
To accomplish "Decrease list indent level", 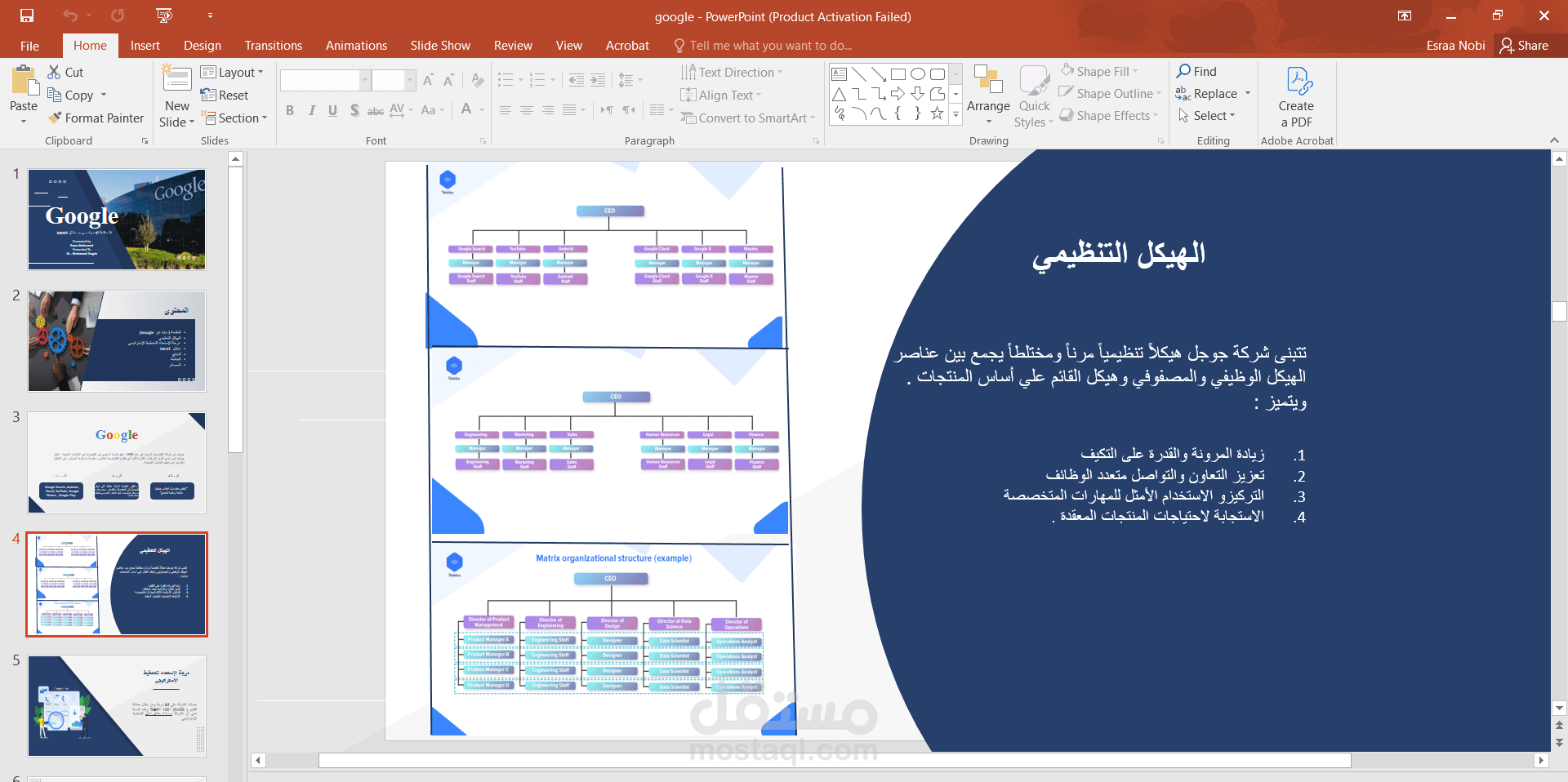I will [x=577, y=80].
